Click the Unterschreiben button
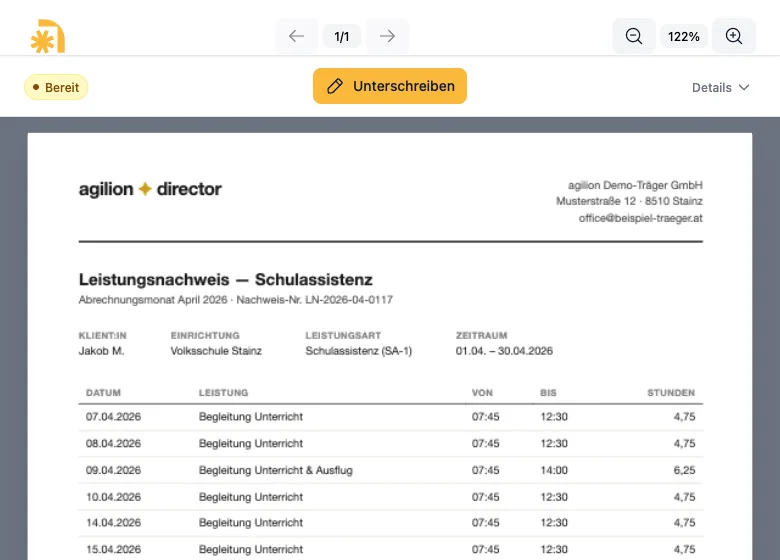The width and height of the screenshot is (780, 560). pyautogui.click(x=390, y=86)
